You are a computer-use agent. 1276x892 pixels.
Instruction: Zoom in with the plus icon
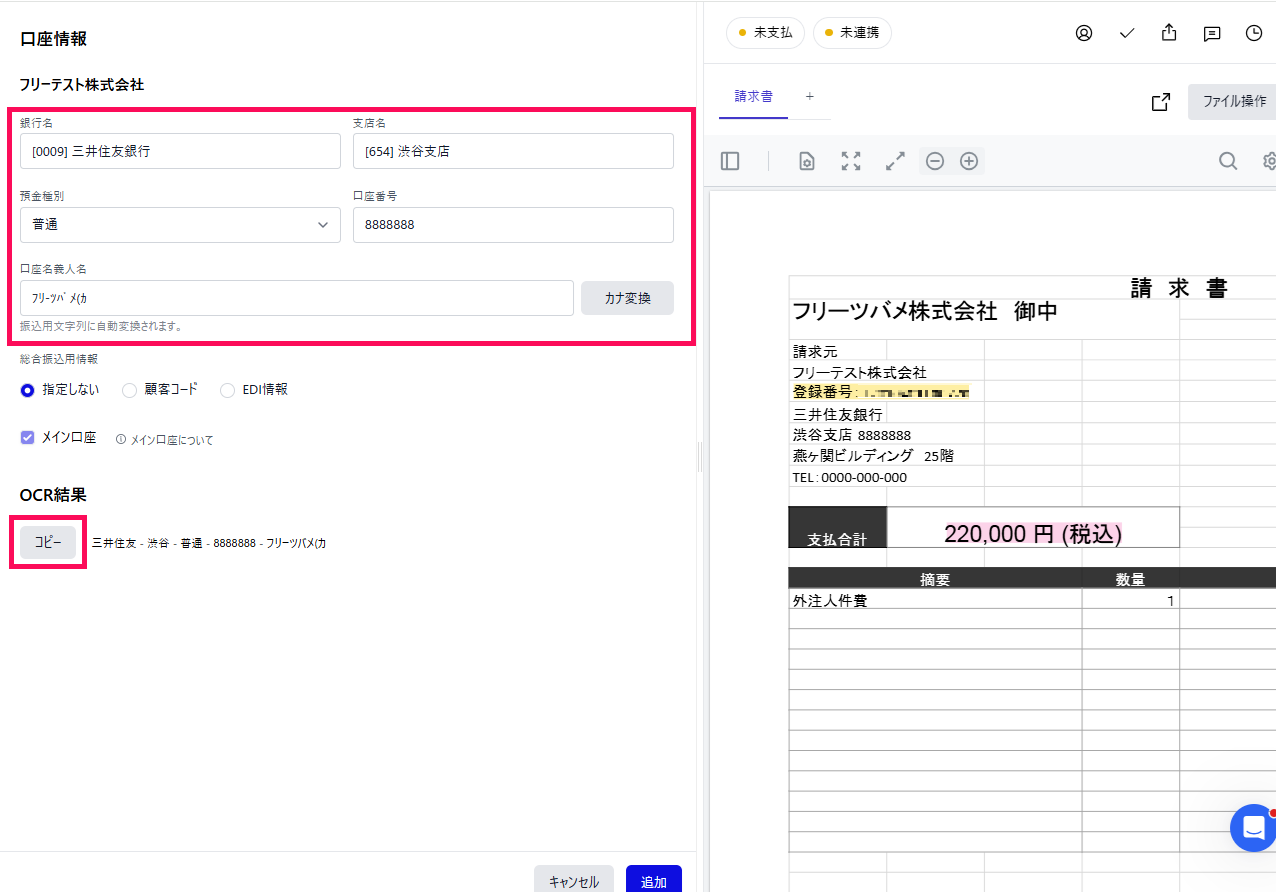(x=969, y=161)
